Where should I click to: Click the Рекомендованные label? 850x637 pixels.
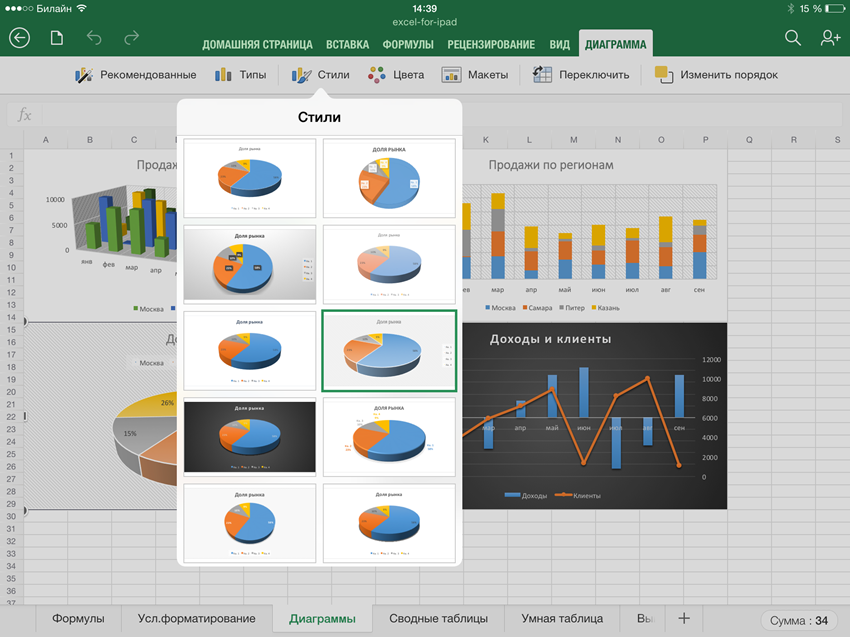click(x=148, y=75)
